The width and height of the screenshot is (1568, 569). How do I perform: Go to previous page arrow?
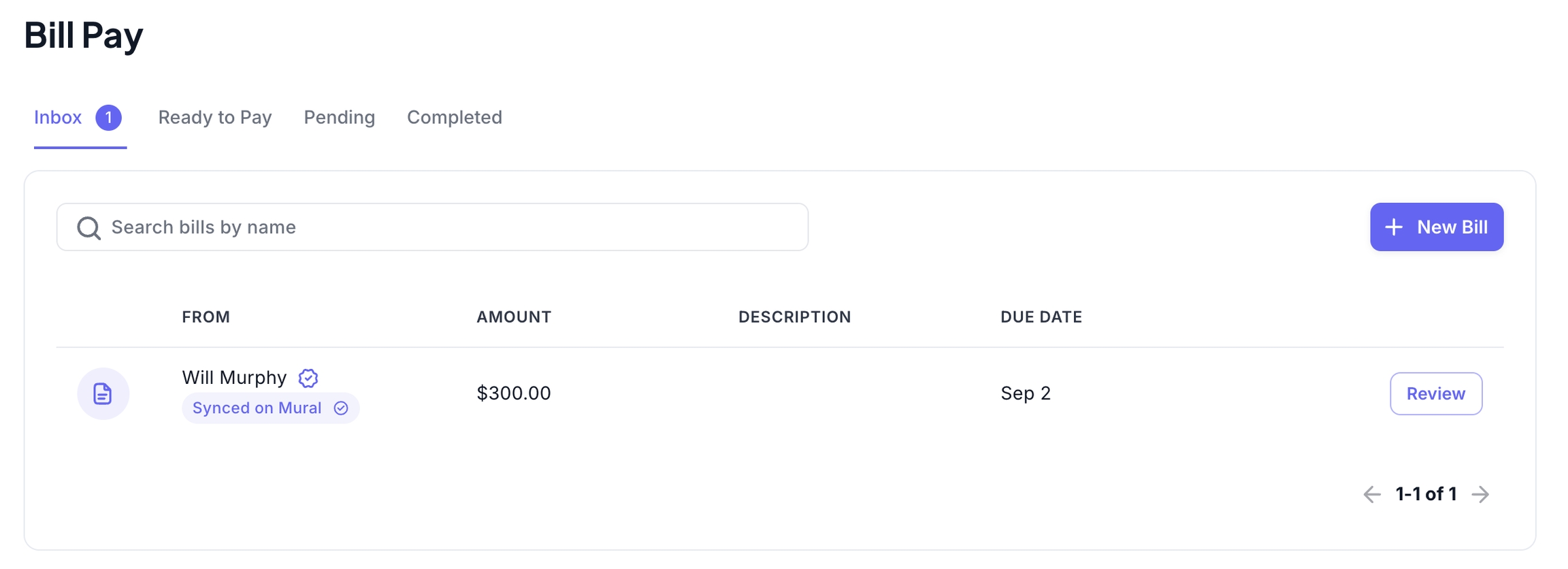click(x=1372, y=495)
